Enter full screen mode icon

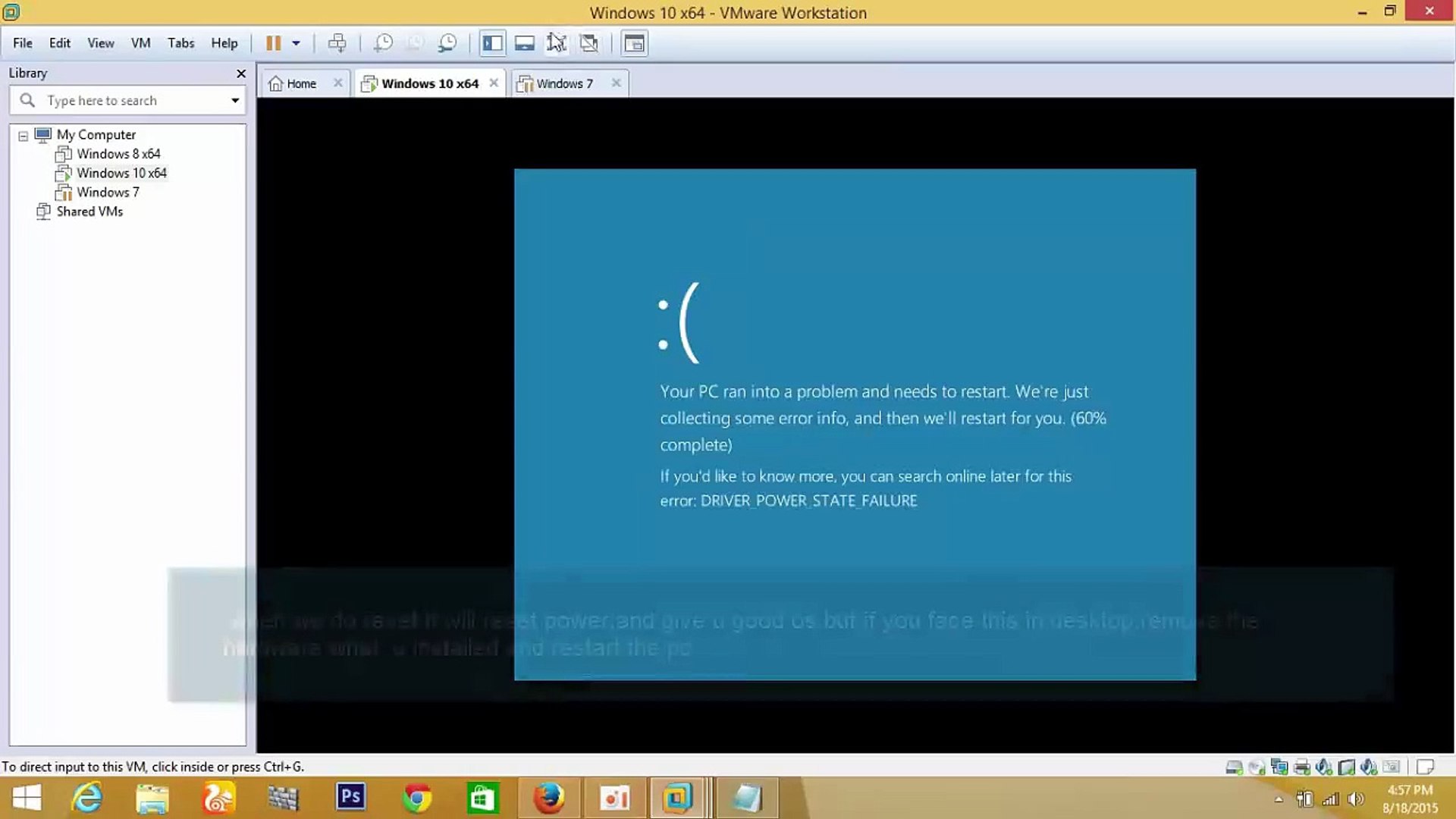coord(557,43)
